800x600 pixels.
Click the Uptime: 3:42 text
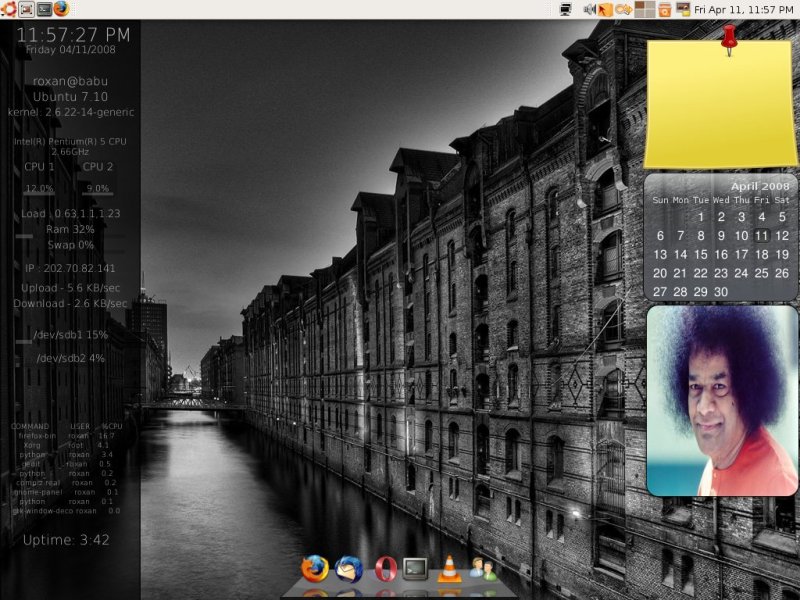66,540
